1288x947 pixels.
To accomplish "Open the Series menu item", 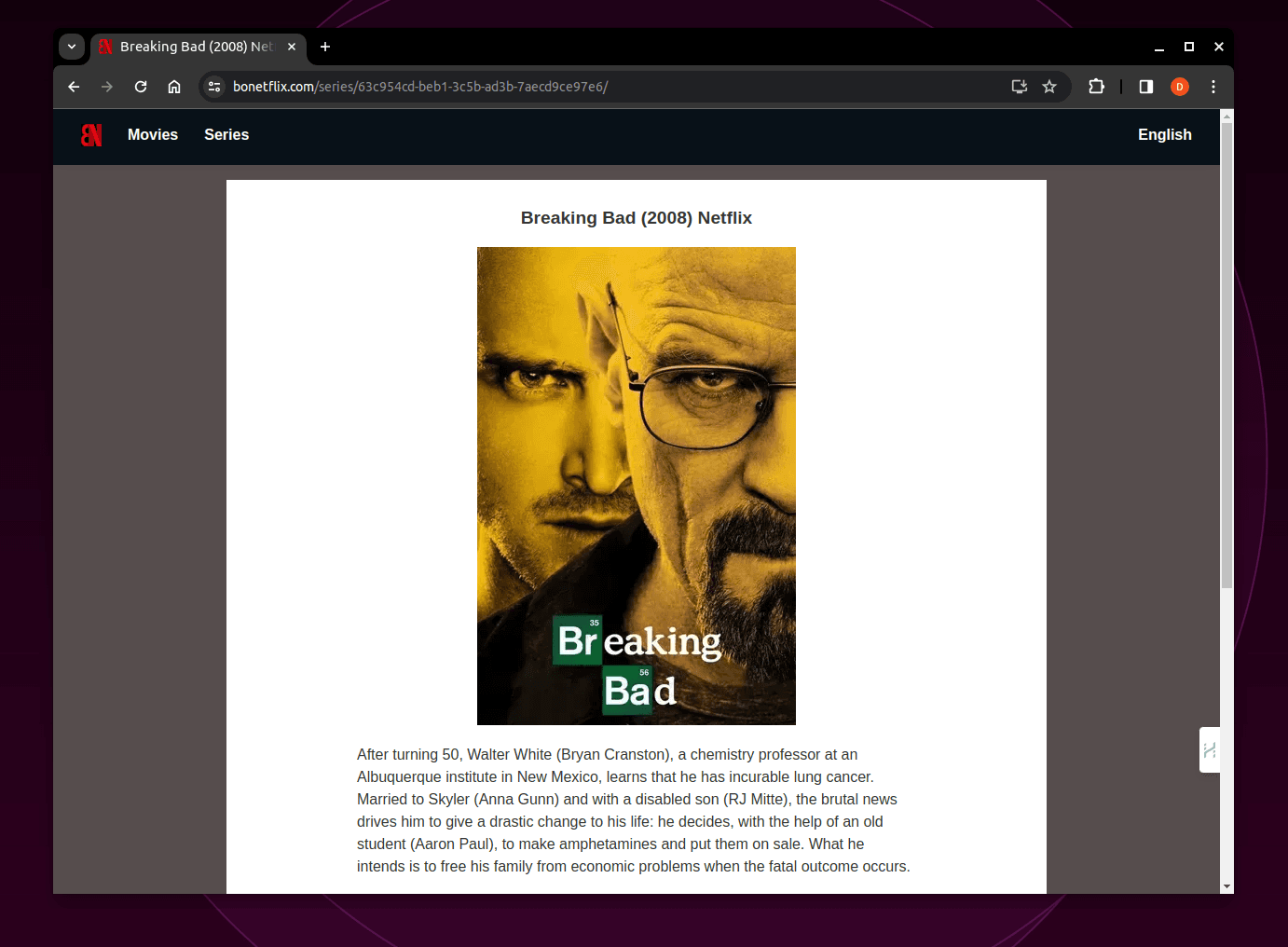I will [226, 135].
